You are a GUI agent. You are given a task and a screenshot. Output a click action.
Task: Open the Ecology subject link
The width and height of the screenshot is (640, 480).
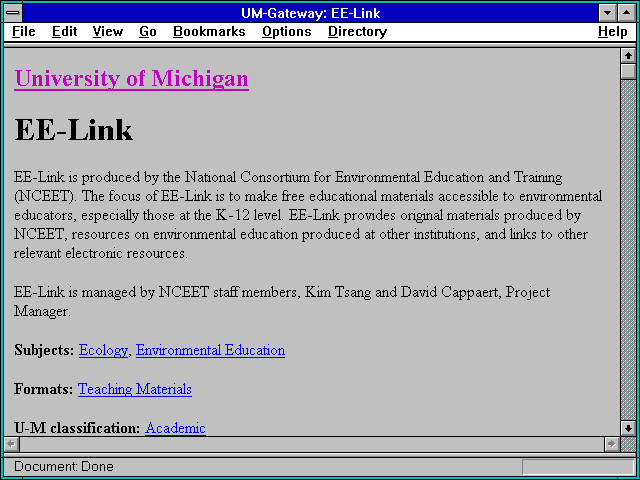(103, 350)
